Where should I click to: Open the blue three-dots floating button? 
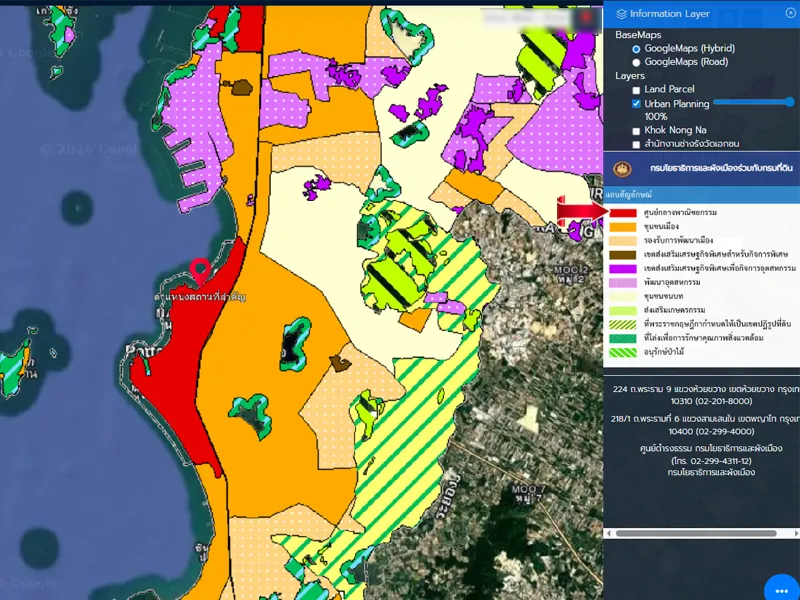pyautogui.click(x=781, y=589)
